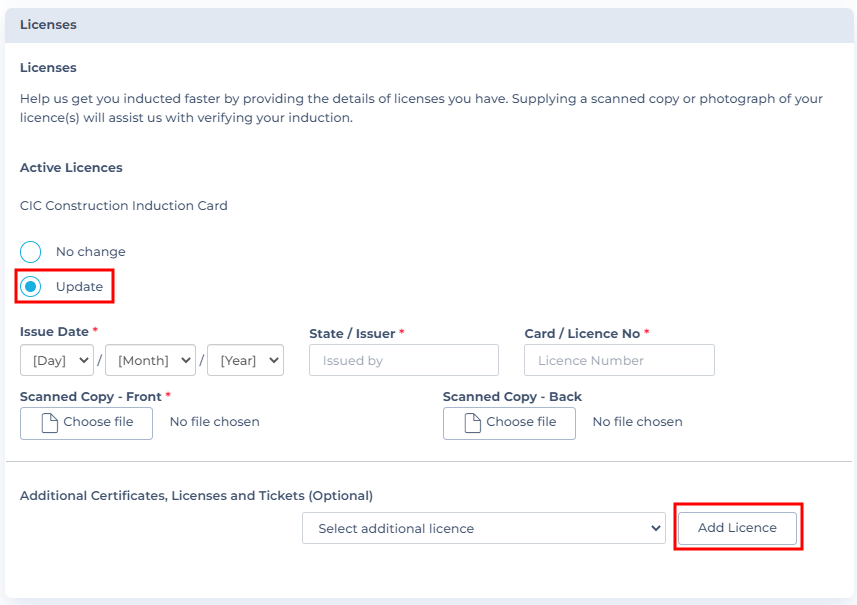
Task: Select the No change radio button
Action: 31,252
